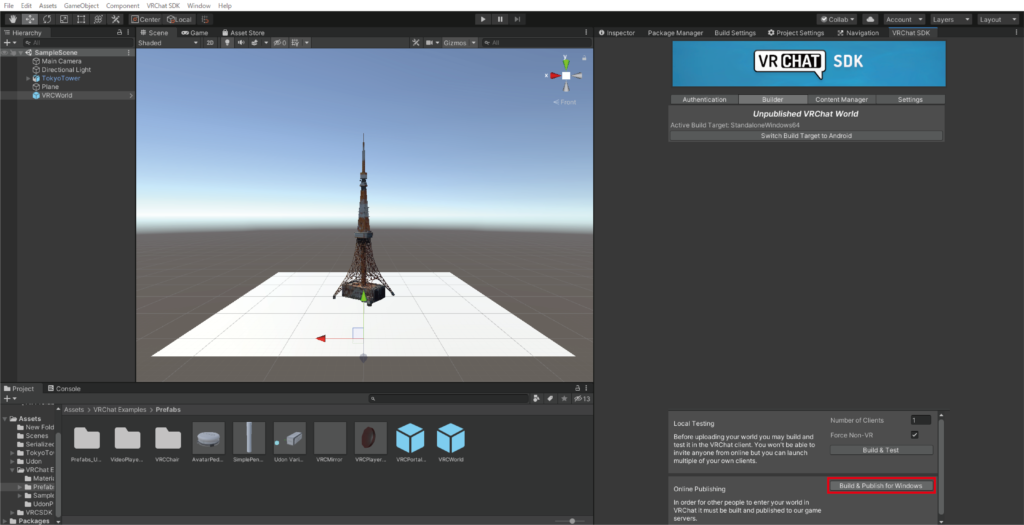Toggle hidden objects visibility counter in Scene view
This screenshot has width=1024, height=525.
(x=280, y=42)
